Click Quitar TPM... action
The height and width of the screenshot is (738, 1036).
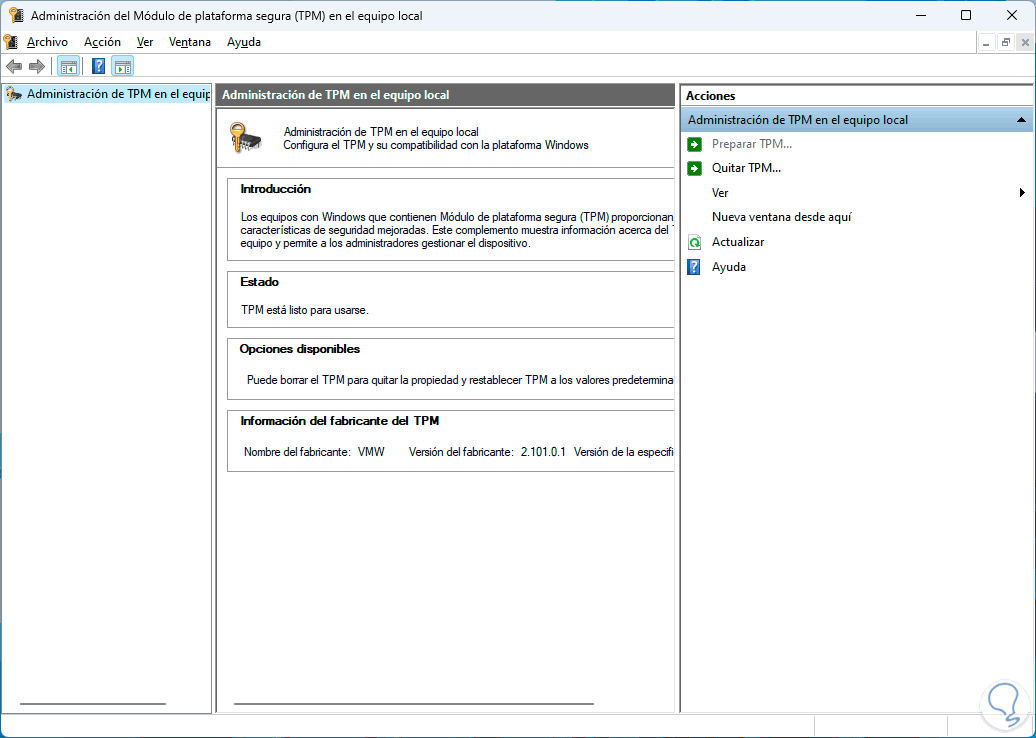coord(746,168)
